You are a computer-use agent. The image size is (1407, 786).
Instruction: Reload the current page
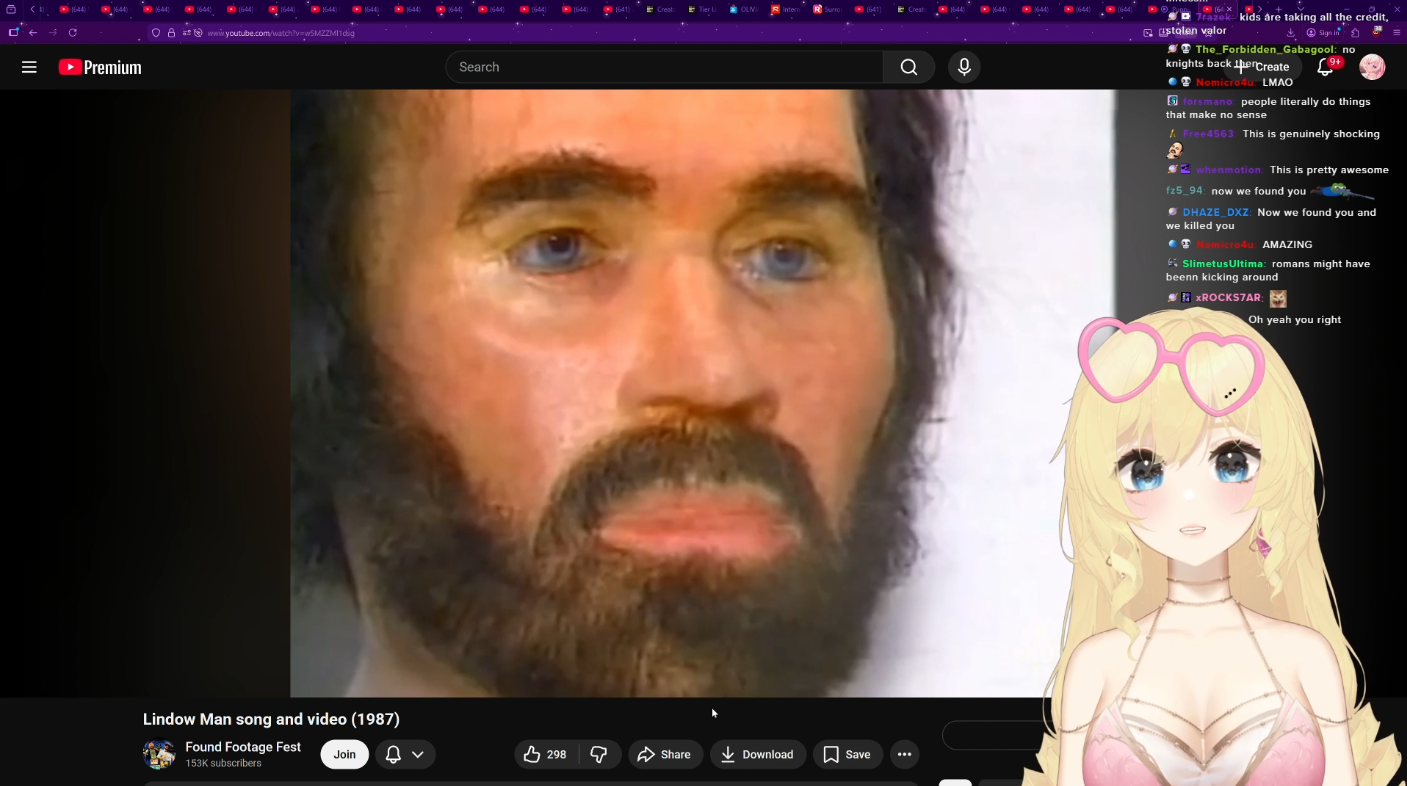click(x=73, y=33)
